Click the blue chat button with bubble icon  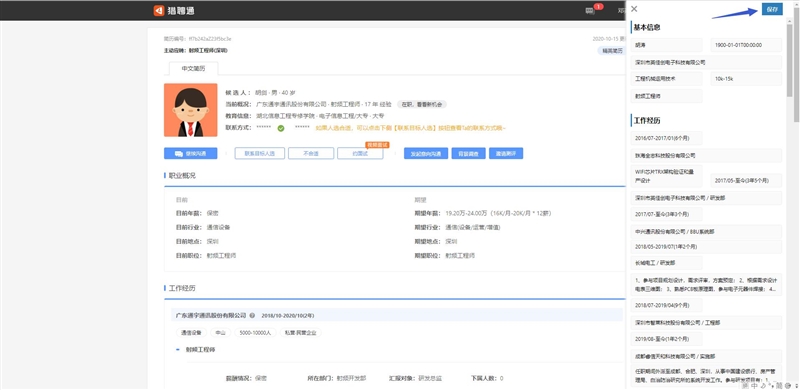[191, 153]
